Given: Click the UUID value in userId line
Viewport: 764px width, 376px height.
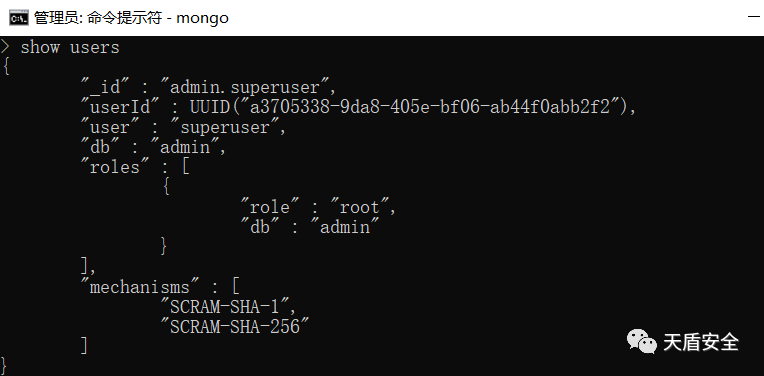Looking at the screenshot, I should (x=412, y=107).
